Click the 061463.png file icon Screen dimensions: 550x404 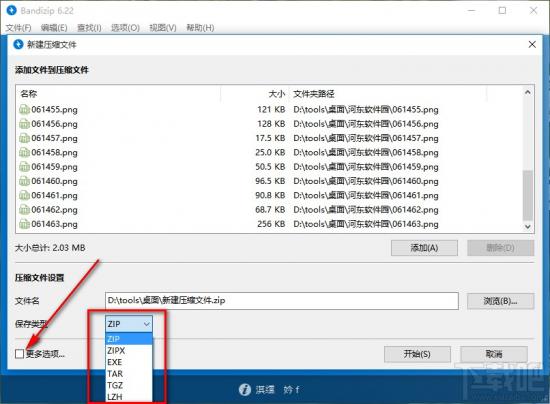[x=24, y=224]
